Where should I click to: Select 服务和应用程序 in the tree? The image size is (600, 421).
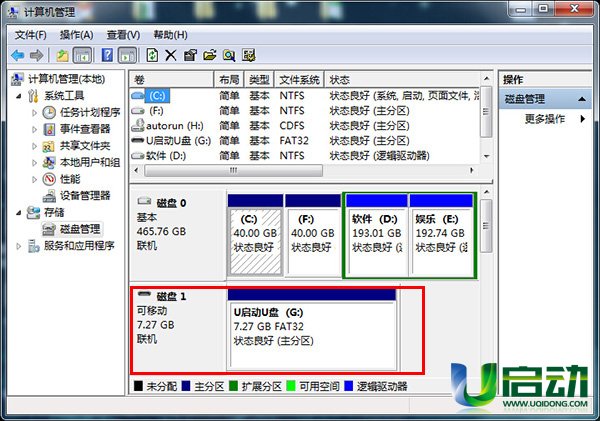click(79, 246)
